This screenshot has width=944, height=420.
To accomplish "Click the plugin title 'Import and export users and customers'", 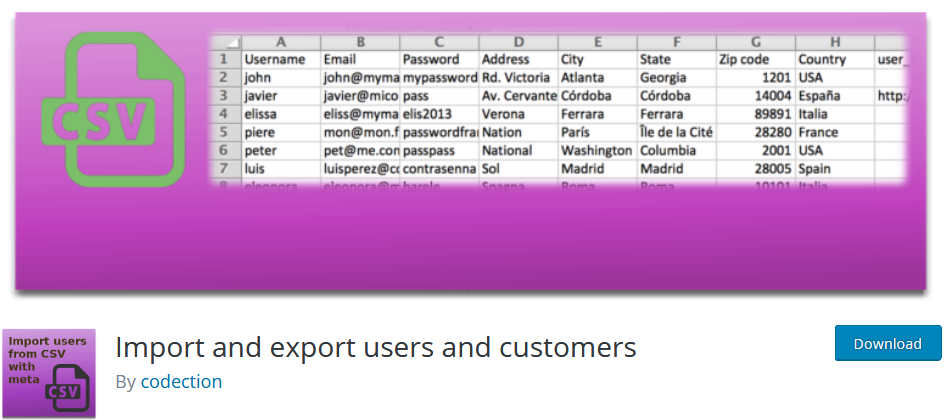I will click(375, 347).
